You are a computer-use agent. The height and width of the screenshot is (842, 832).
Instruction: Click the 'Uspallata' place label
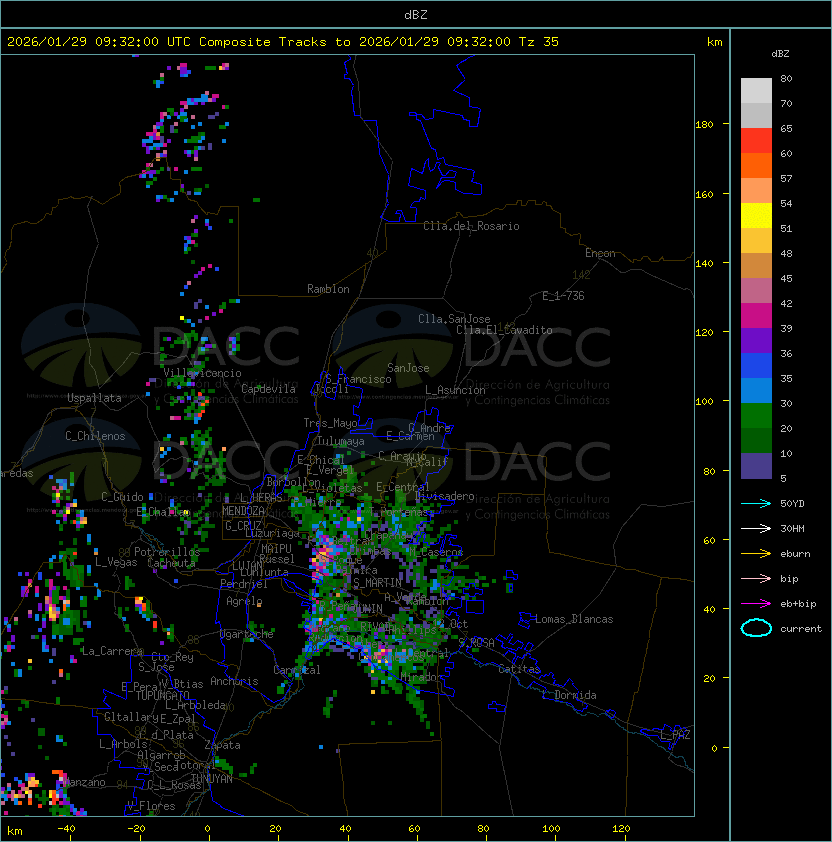(94, 398)
